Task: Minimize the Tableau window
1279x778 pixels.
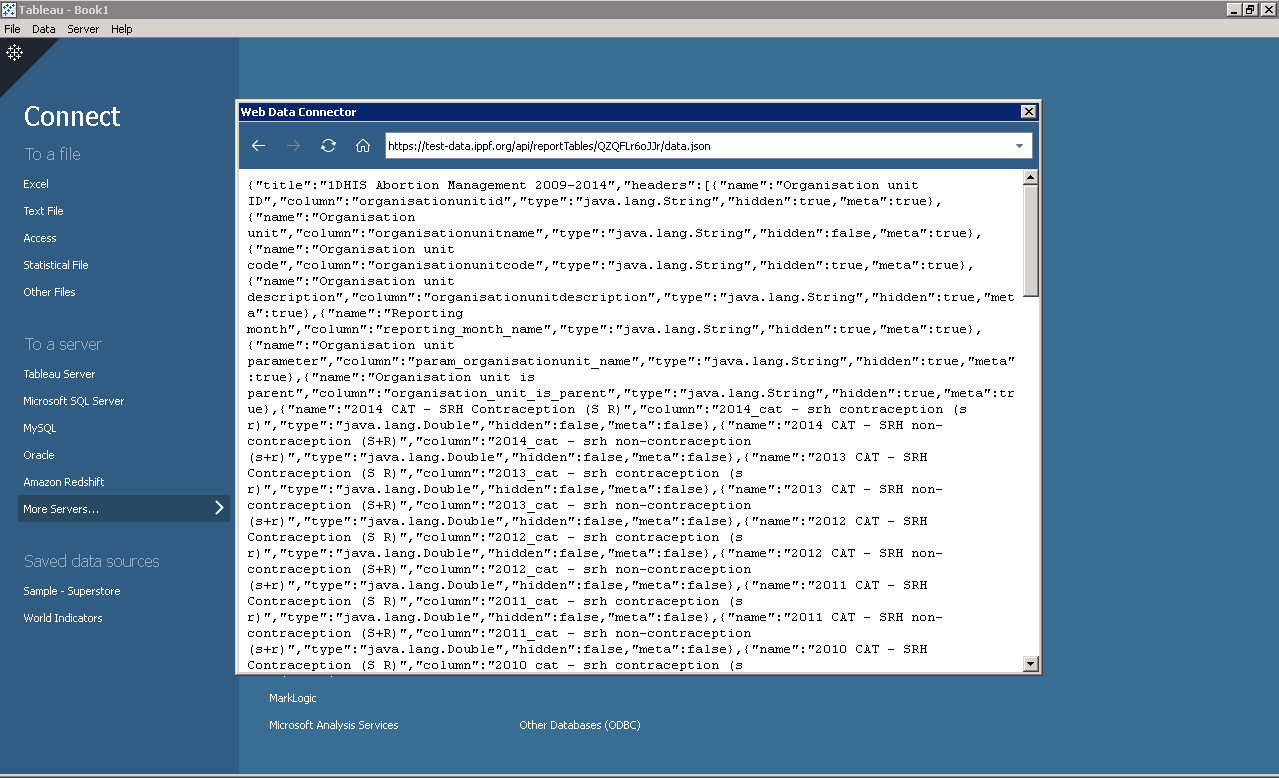Action: coord(1235,9)
